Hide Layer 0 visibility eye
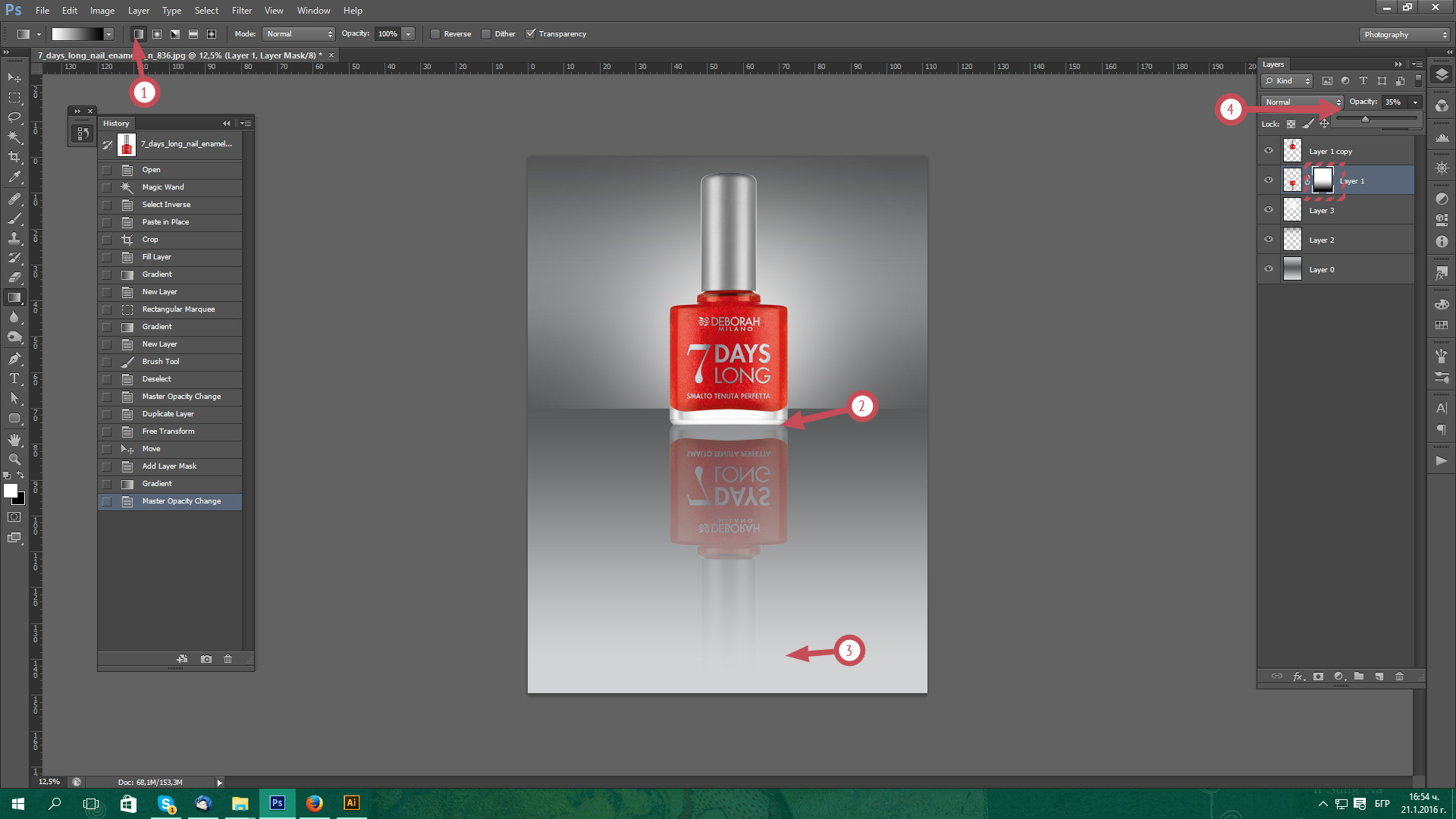The width and height of the screenshot is (1456, 819). (1269, 269)
